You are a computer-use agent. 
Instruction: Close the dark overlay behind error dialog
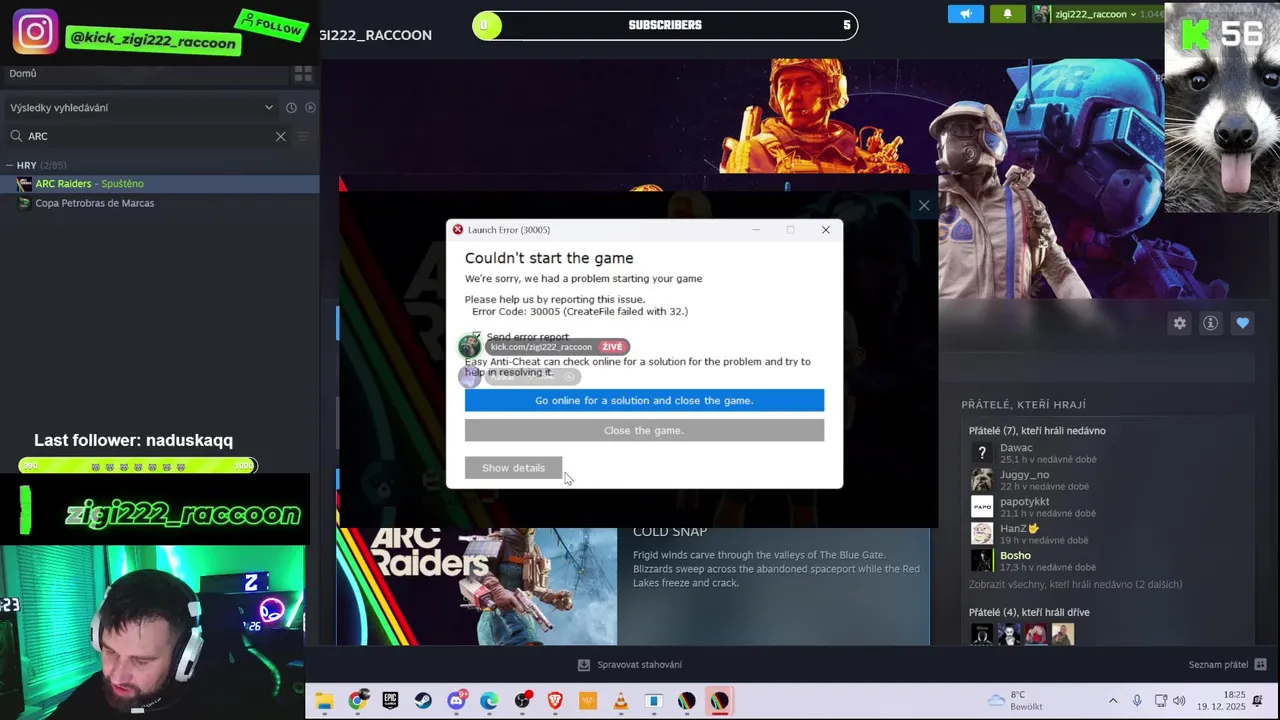point(924,205)
